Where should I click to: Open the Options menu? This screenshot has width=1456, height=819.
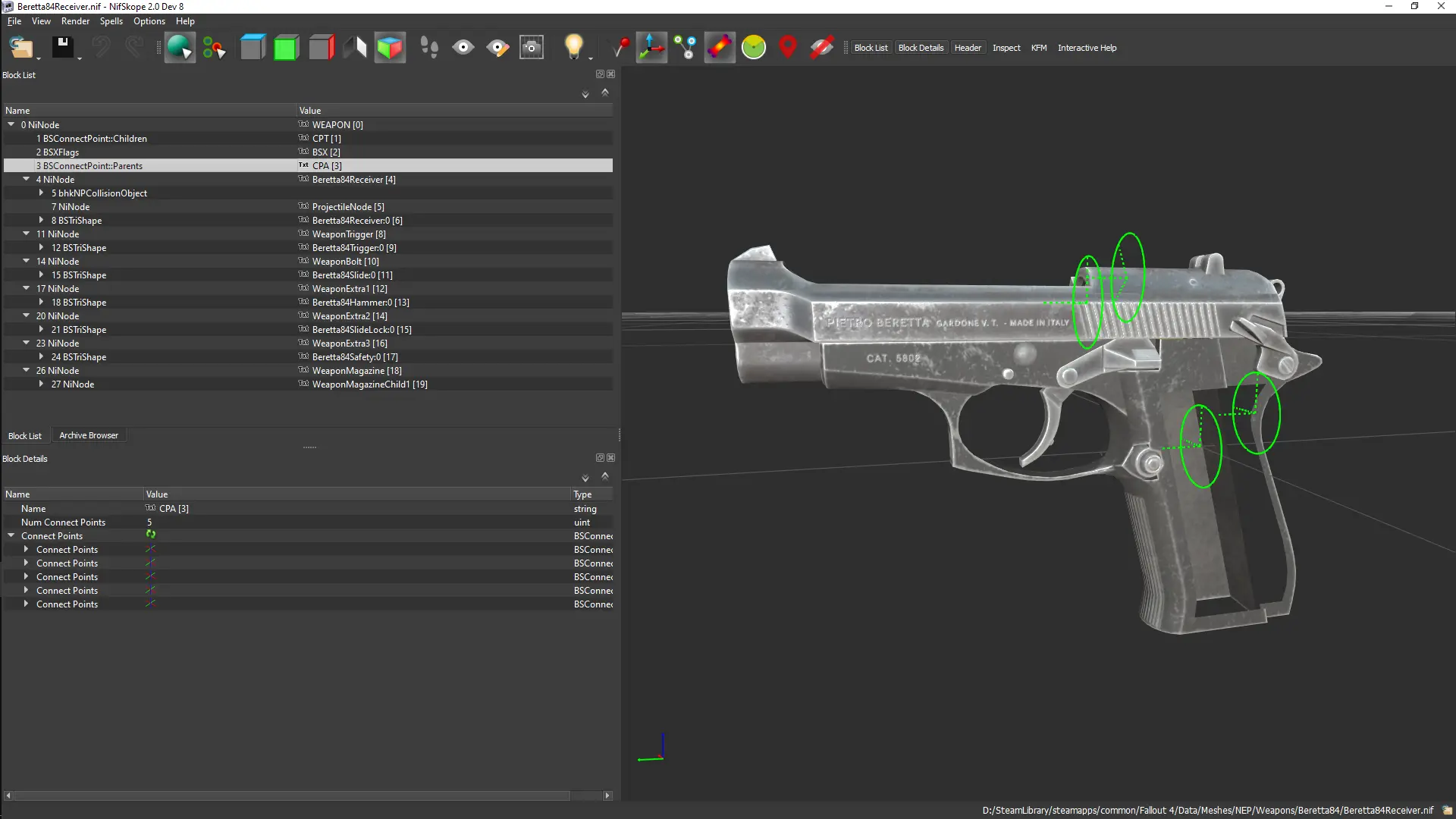tap(149, 21)
